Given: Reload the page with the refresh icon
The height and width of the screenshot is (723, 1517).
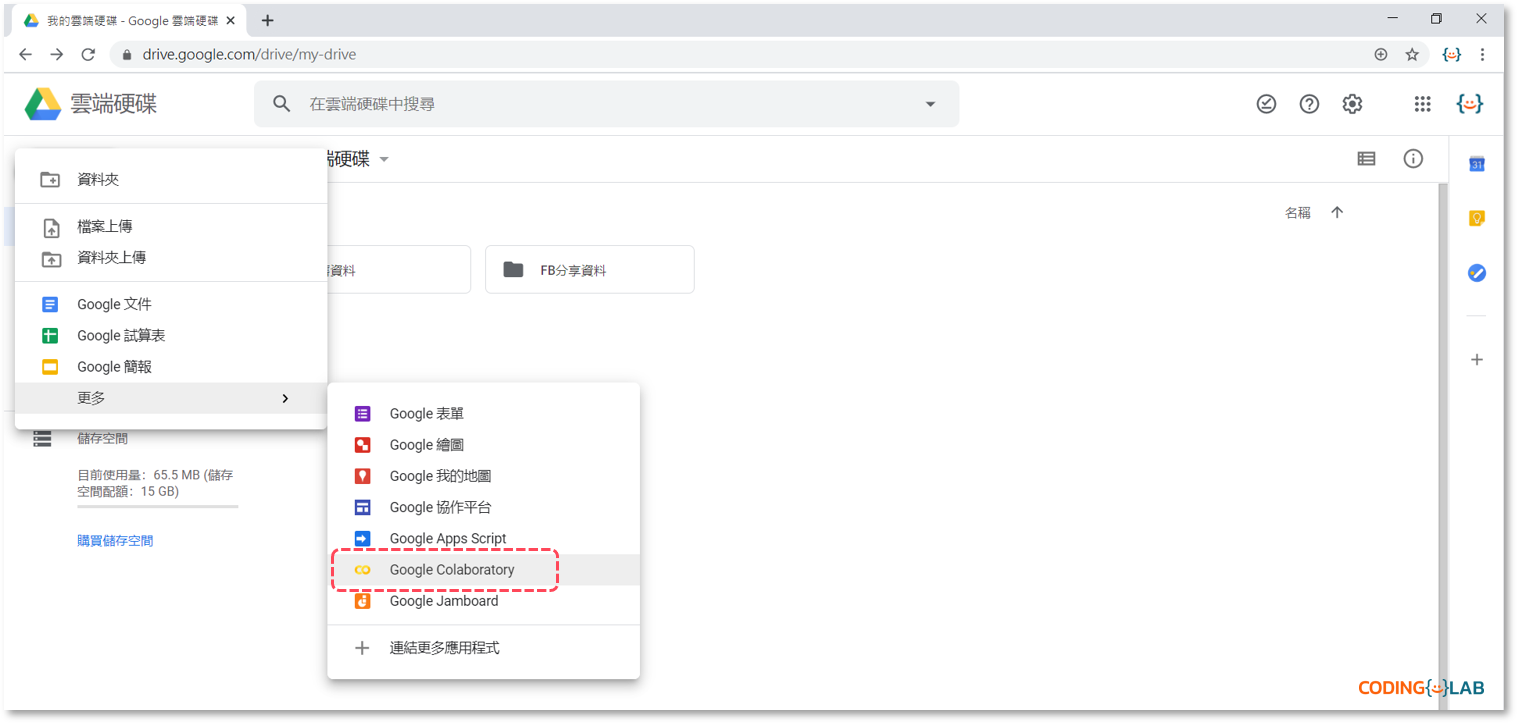Looking at the screenshot, I should coord(88,55).
